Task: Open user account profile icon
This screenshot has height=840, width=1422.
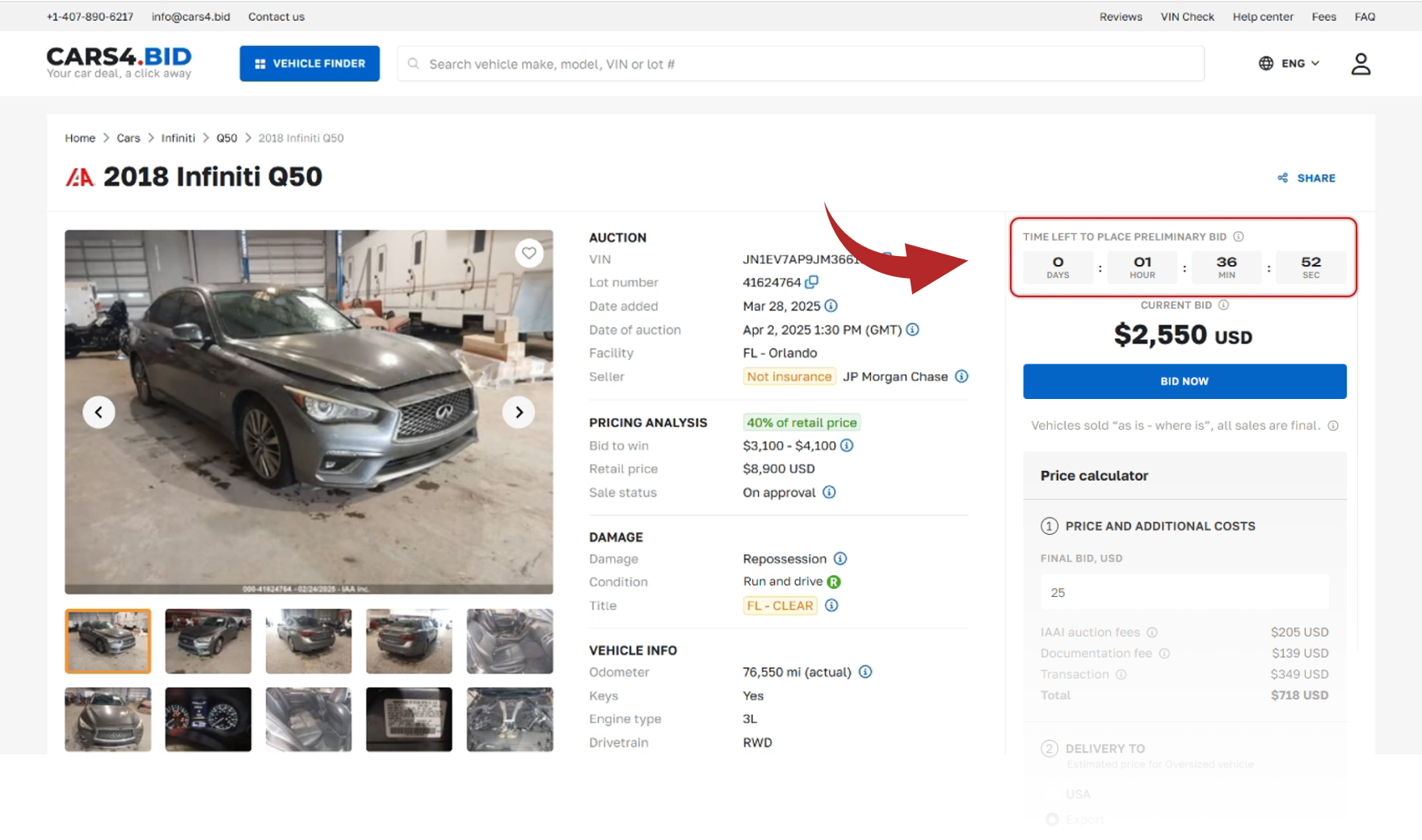Action: (x=1361, y=64)
